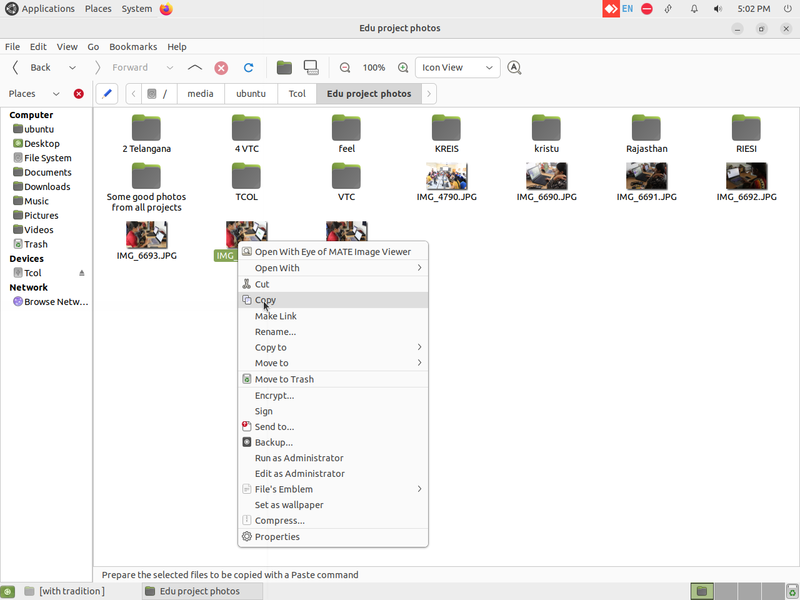Open the notifications bell icon
The height and width of the screenshot is (600, 800).
coord(694,9)
